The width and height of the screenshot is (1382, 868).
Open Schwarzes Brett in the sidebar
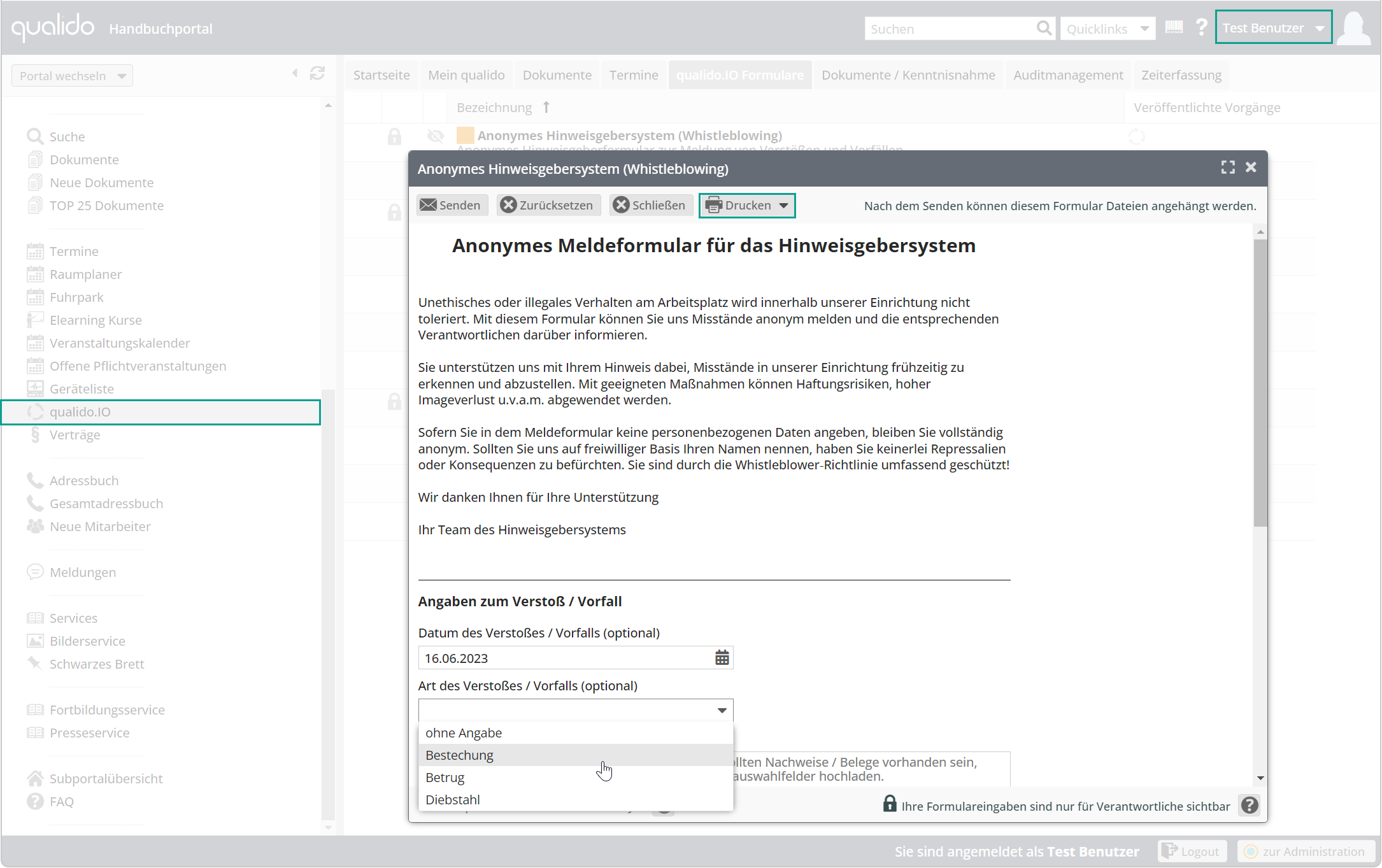point(97,664)
